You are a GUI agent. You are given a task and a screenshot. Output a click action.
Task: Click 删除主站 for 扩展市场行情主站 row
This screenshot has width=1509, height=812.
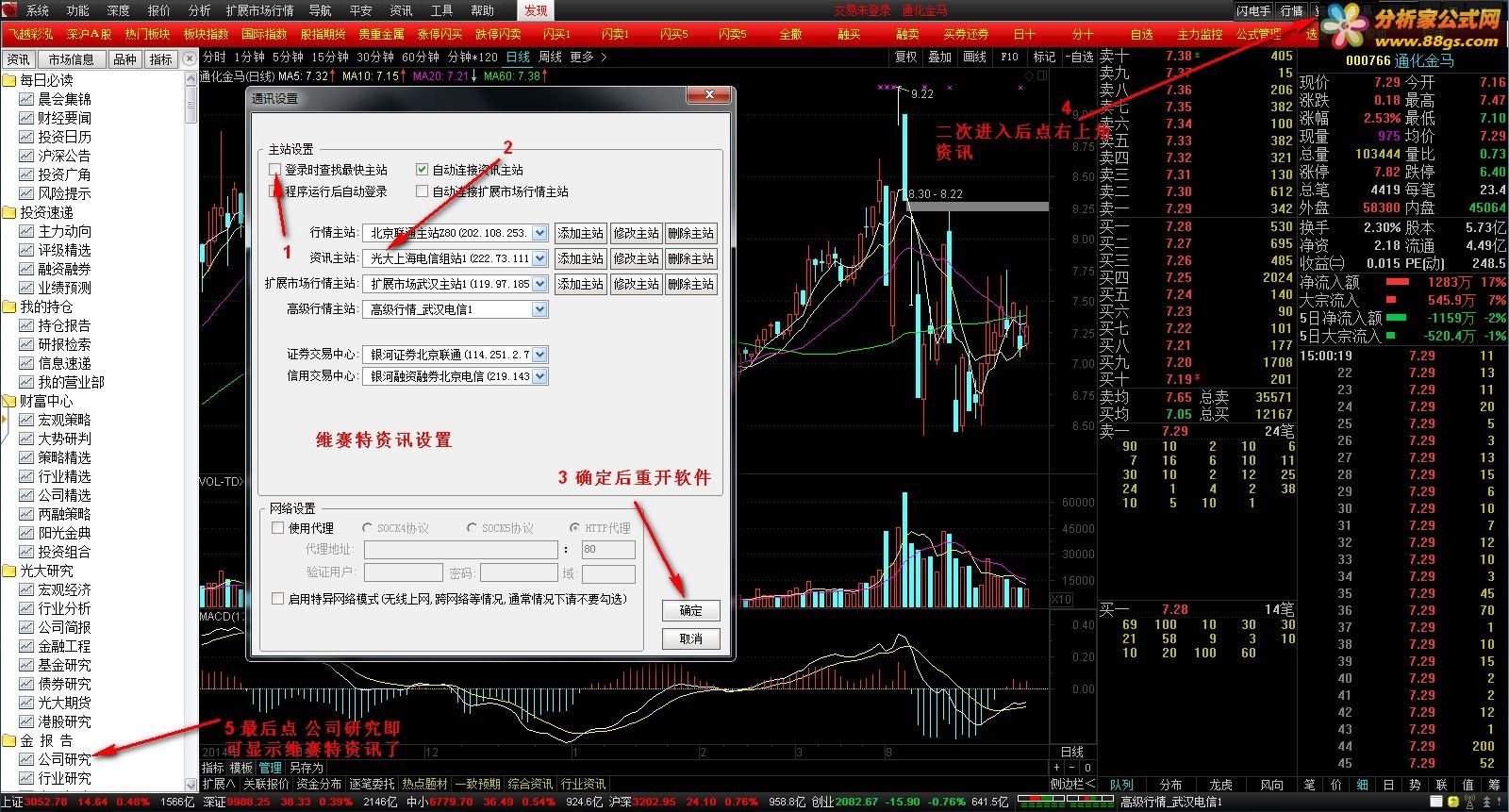691,284
